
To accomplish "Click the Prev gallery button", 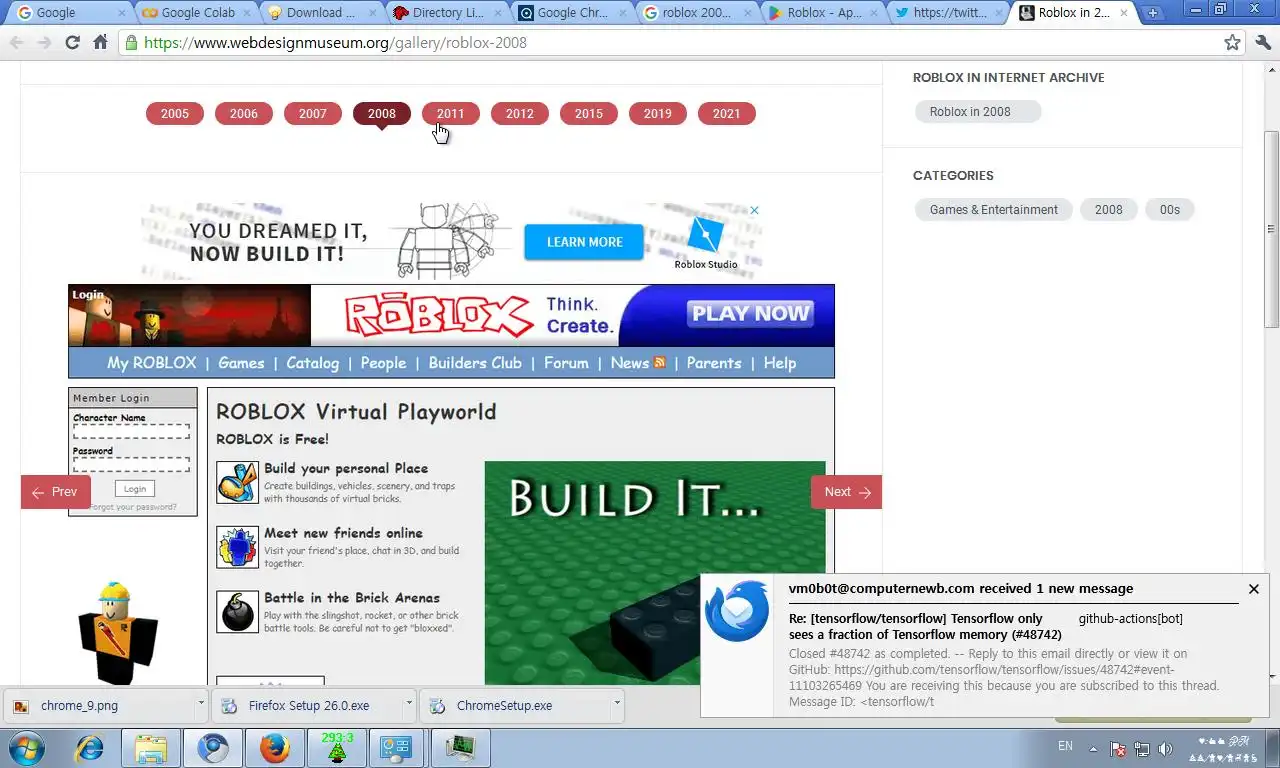I will coord(56,492).
